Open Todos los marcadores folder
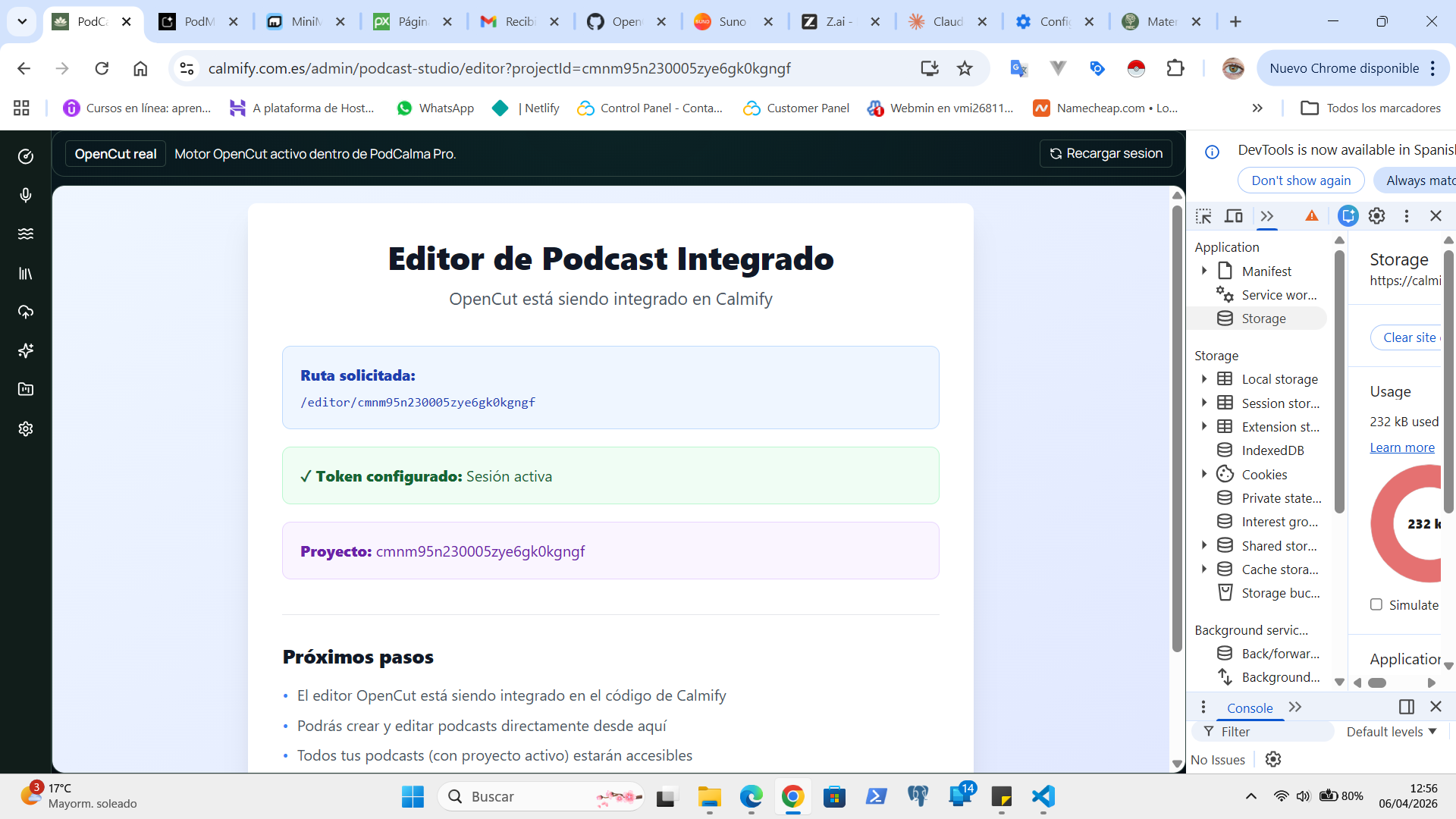1456x819 pixels. point(1371,108)
